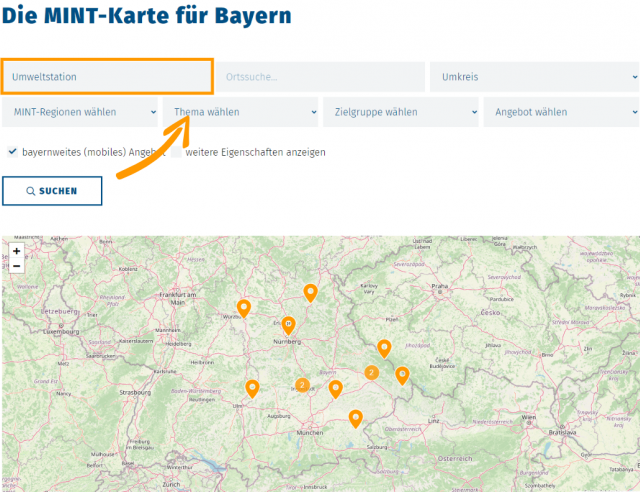Zoom out the map with minus
Viewport: 640px width, 492px height.
point(17,266)
